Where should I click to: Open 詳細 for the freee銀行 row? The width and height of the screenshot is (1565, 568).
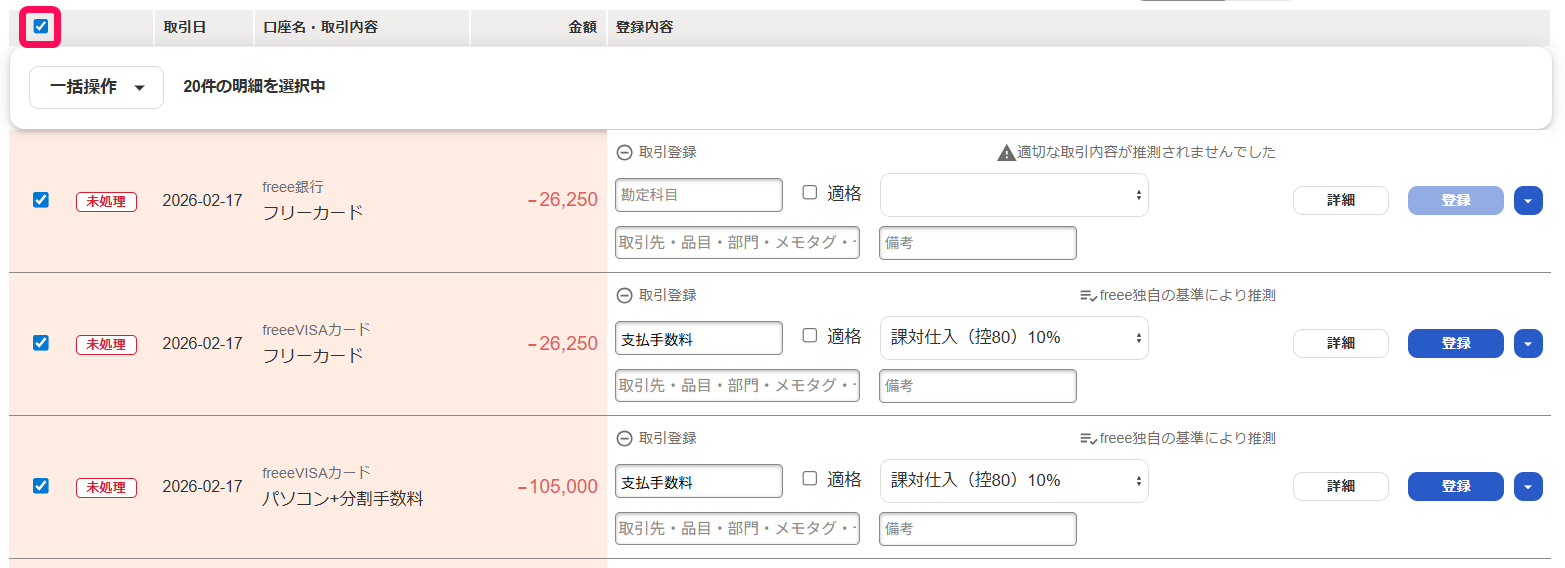coord(1341,200)
